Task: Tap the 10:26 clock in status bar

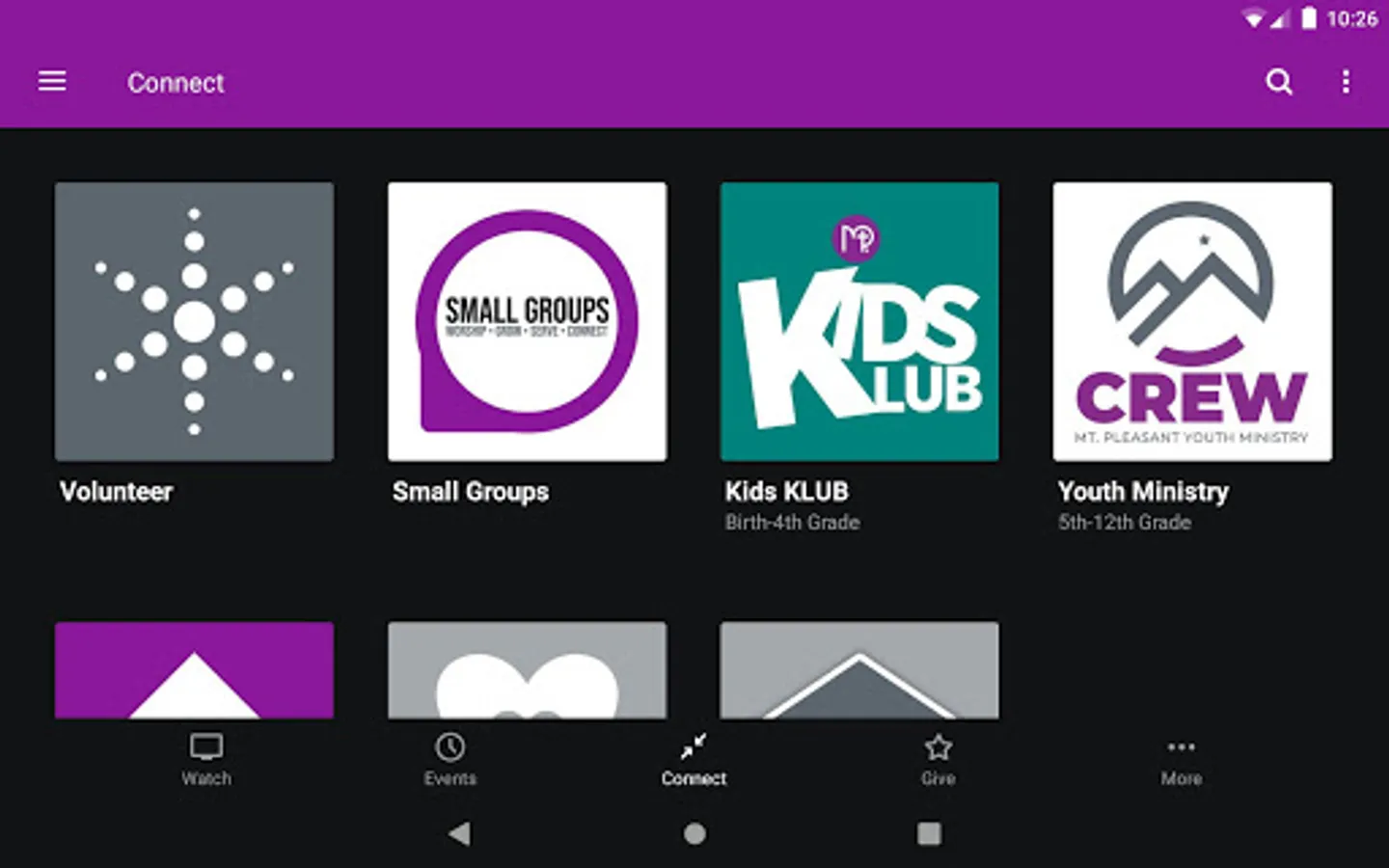Action: (x=1351, y=18)
